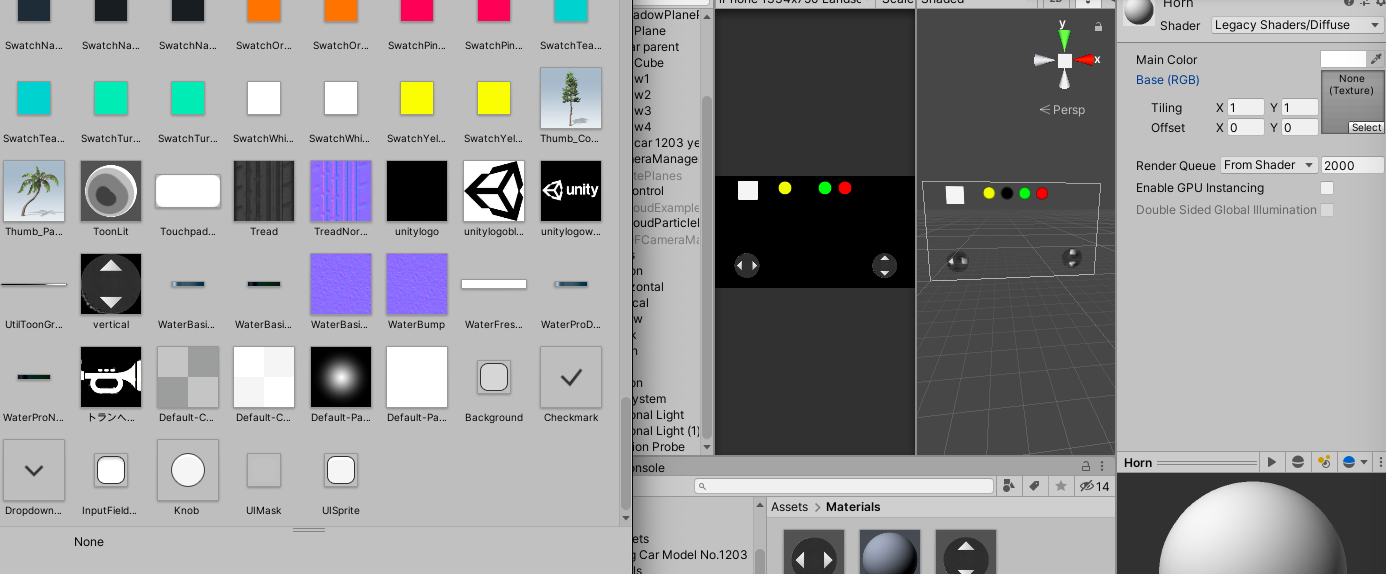
Task: Select the Car Model No.1203 folder
Action: pyautogui.click(x=690, y=555)
